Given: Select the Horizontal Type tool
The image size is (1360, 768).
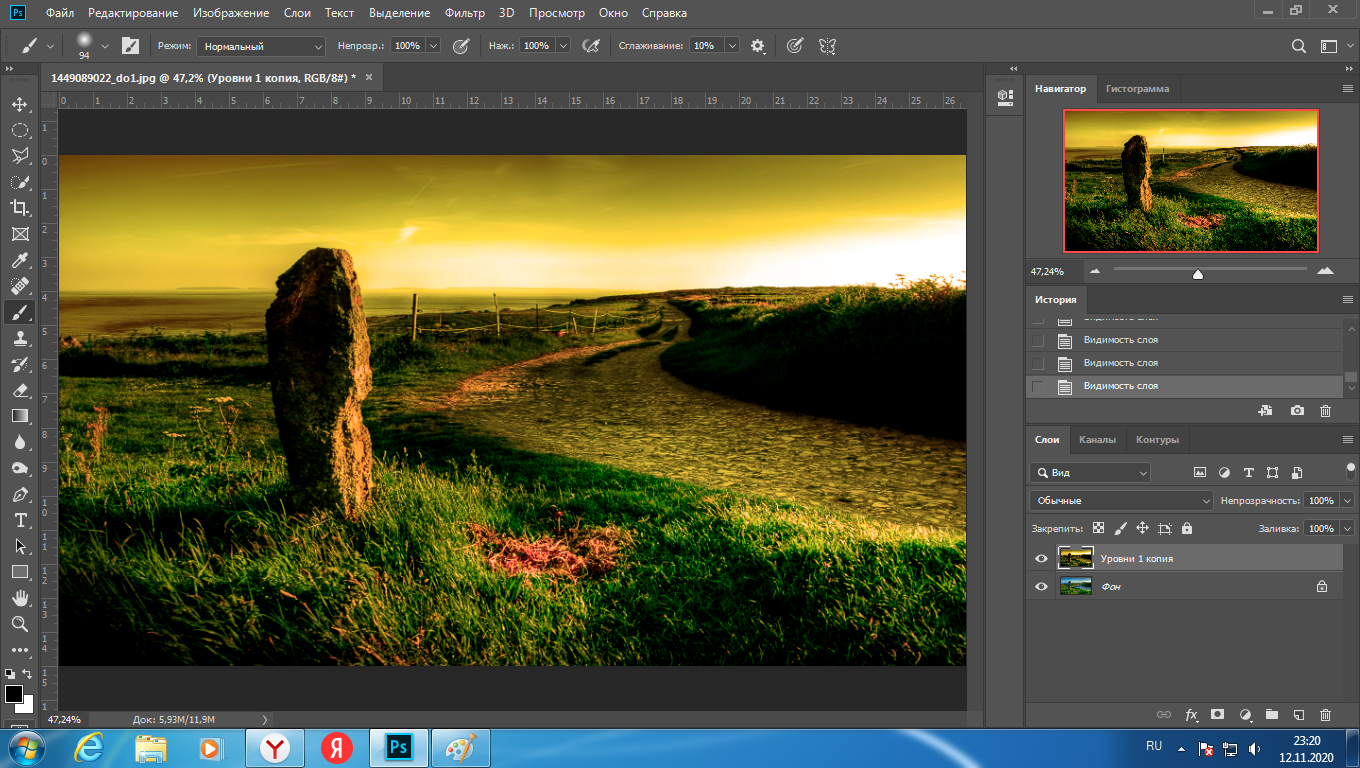Looking at the screenshot, I should coord(20,520).
